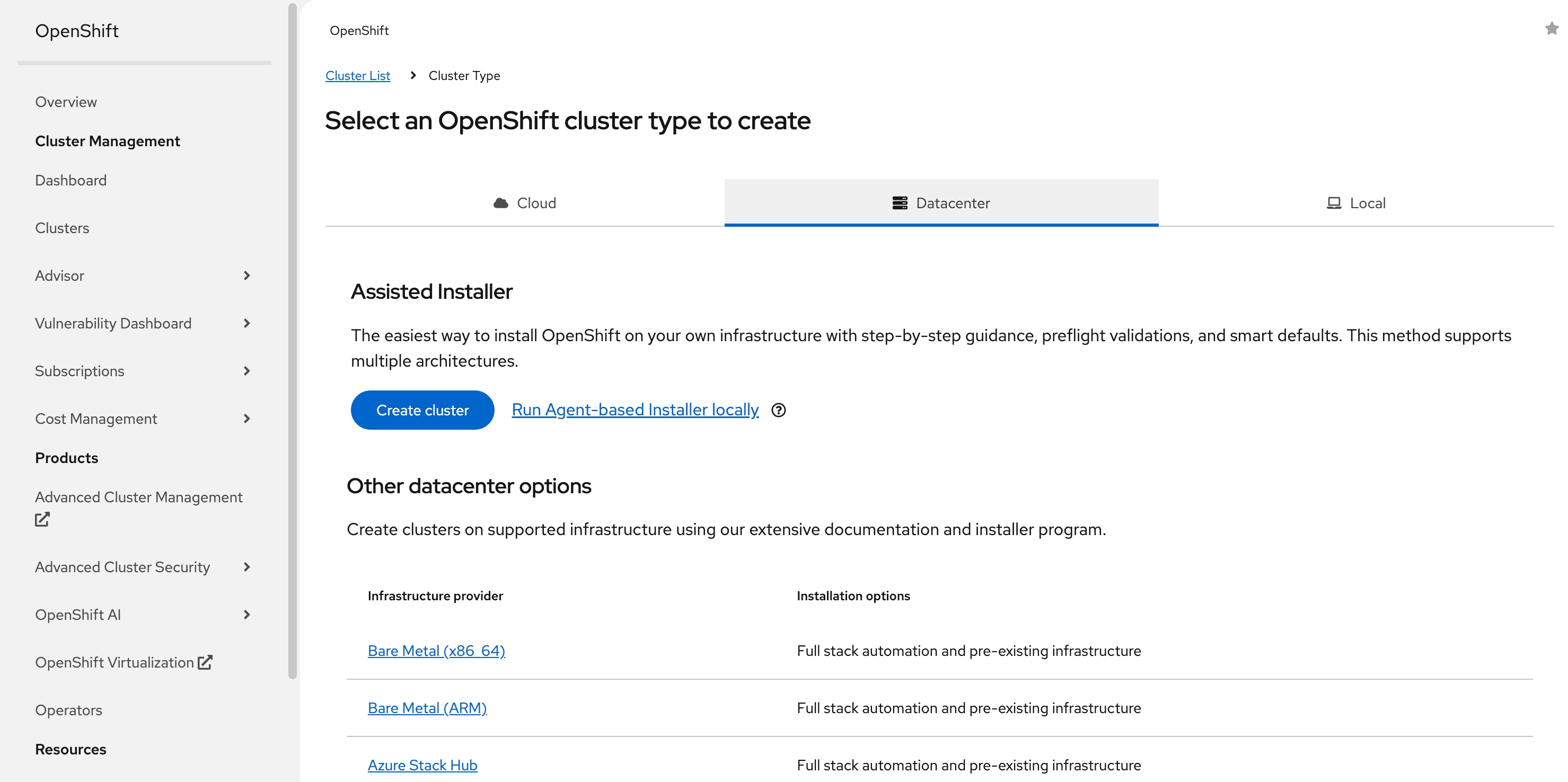Open Bare Metal (ARM) link
The width and height of the screenshot is (1568, 782).
tap(427, 708)
